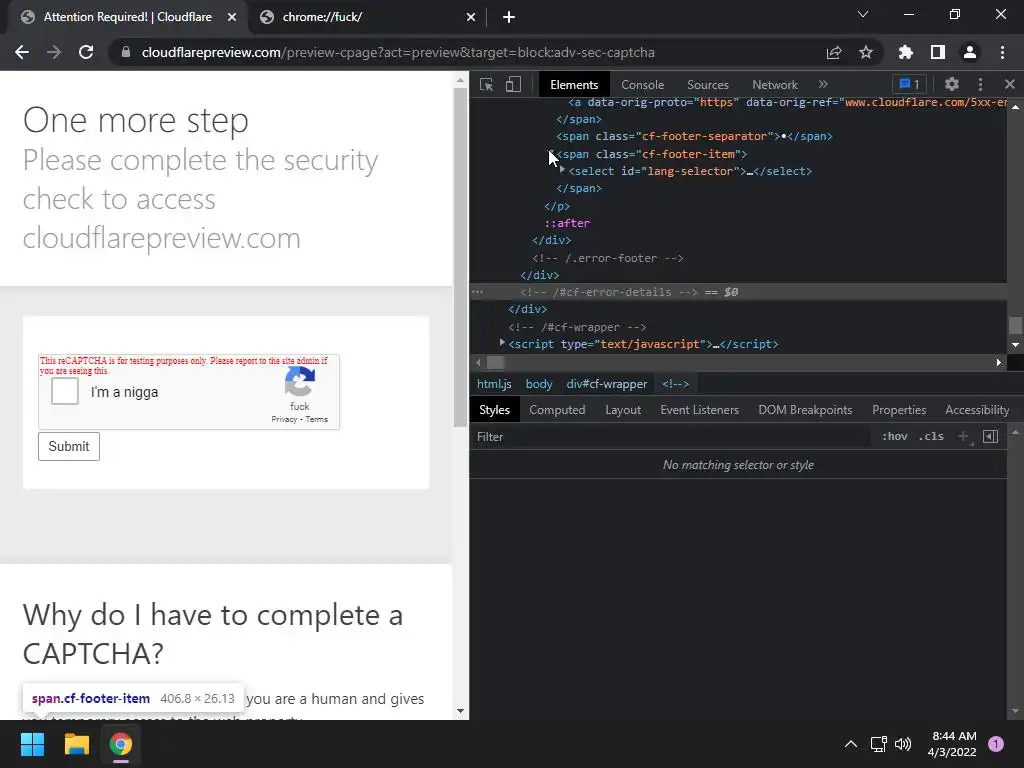Viewport: 1024px width, 768px height.
Task: Select the /.error-footer comment line
Action: (x=607, y=258)
